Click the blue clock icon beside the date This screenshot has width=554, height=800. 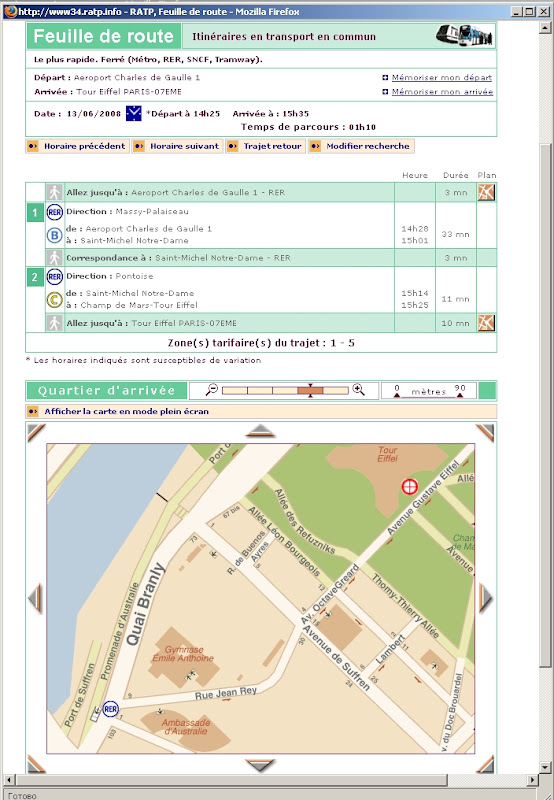coord(133,113)
